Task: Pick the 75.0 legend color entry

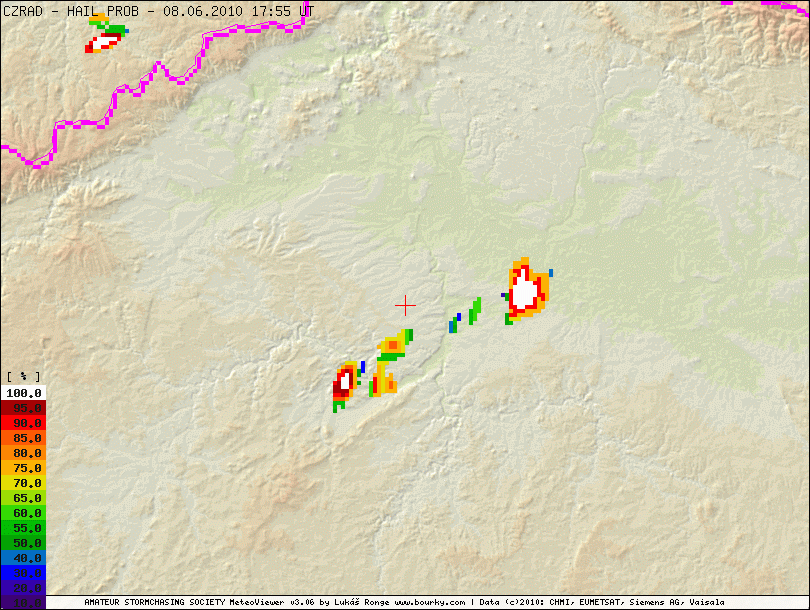Action: coord(23,468)
